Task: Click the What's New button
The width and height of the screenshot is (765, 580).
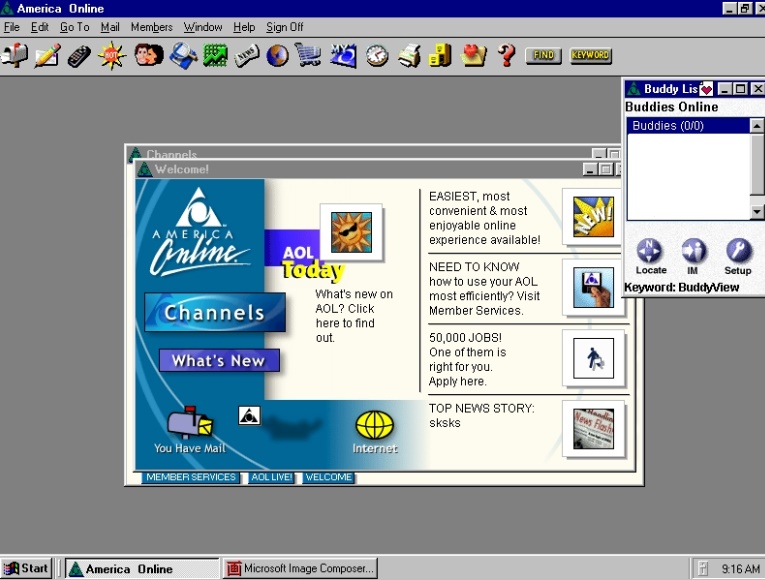Action: 218,361
